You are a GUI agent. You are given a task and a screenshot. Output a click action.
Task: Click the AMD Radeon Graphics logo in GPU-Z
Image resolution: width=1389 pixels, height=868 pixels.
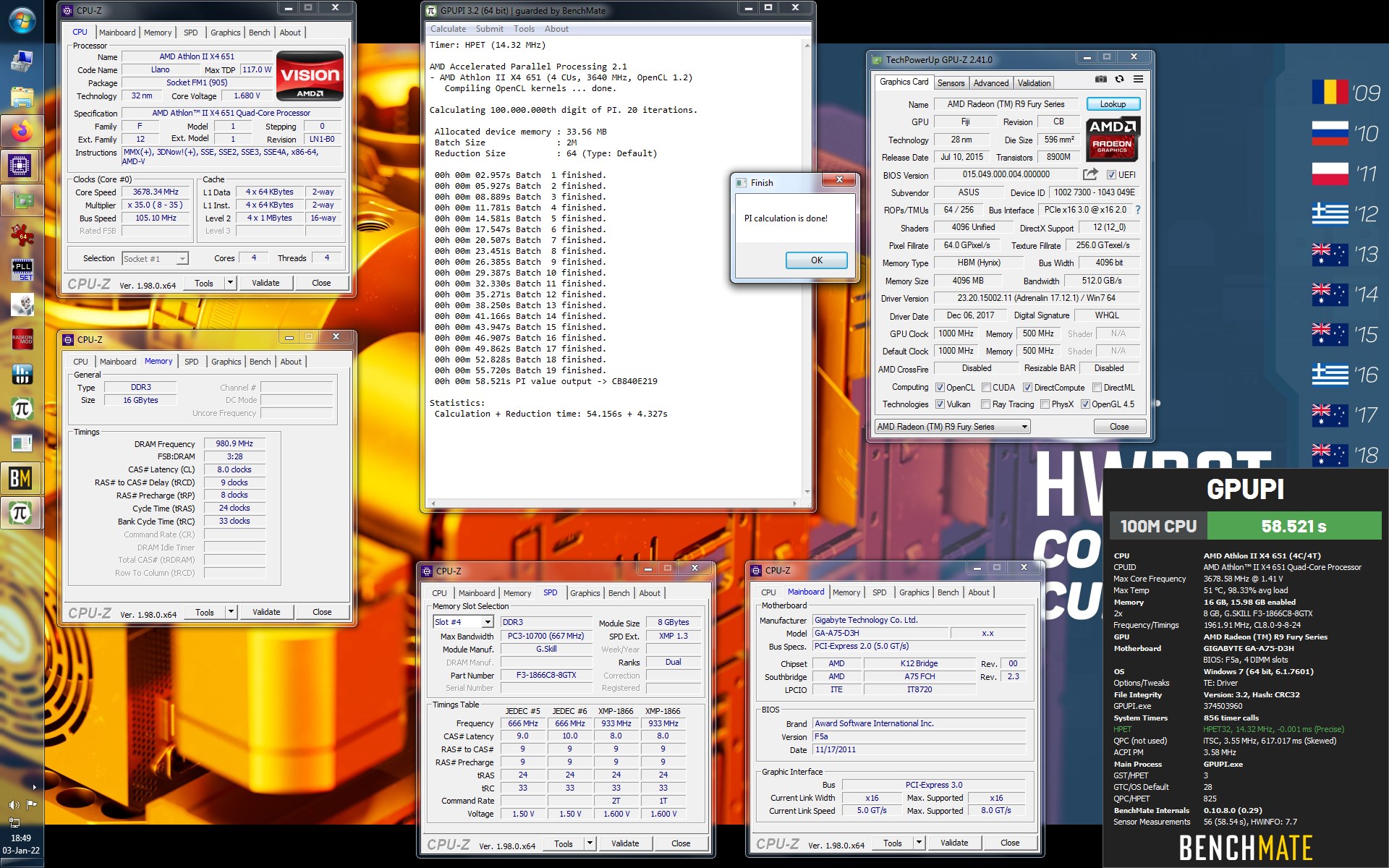click(1112, 138)
